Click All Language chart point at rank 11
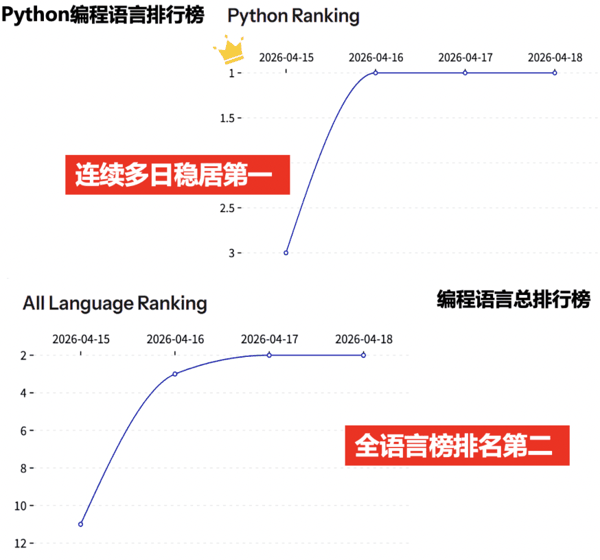This screenshot has width=600, height=560. (81, 524)
